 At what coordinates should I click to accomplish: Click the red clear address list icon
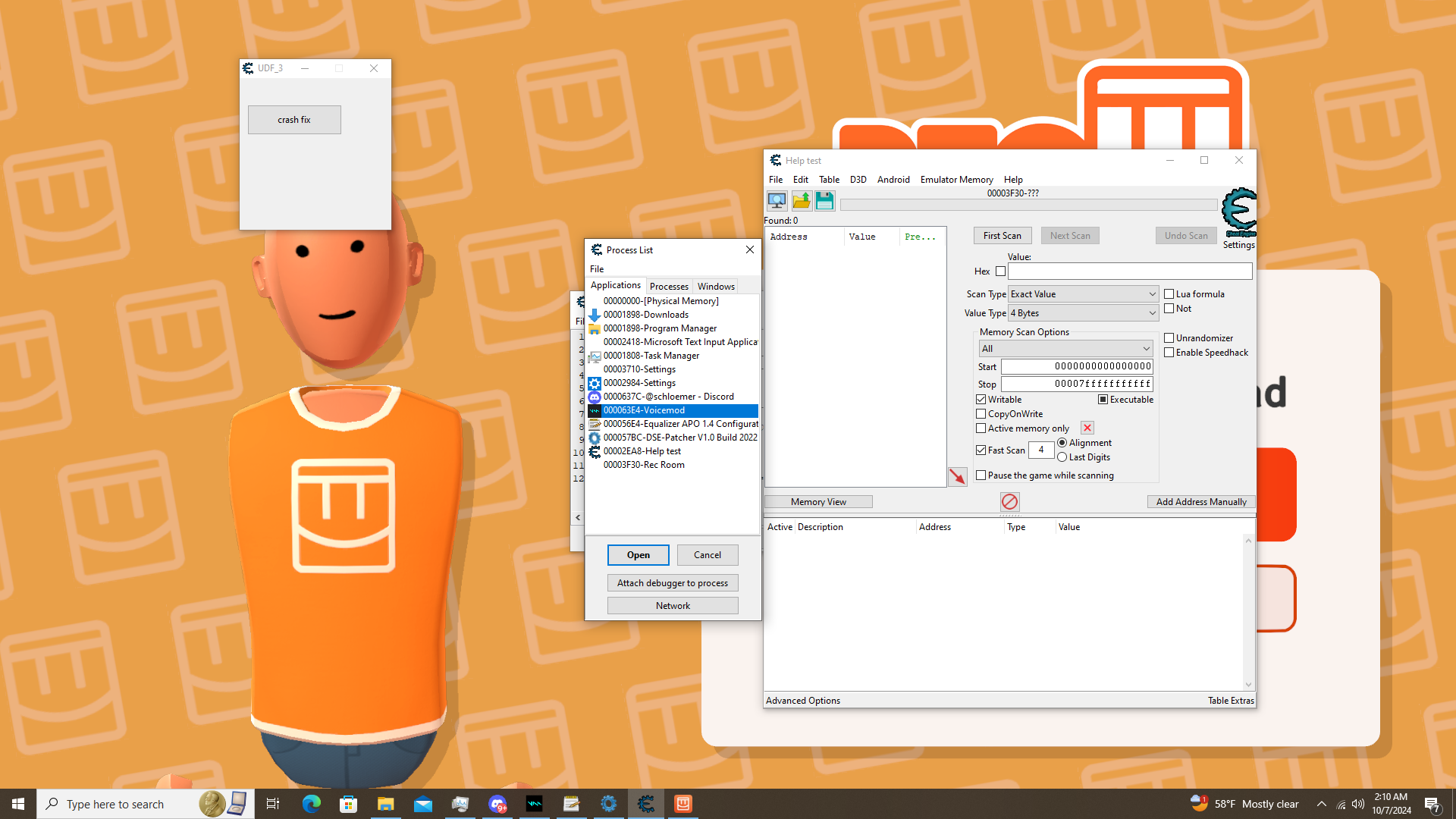click(x=1009, y=502)
